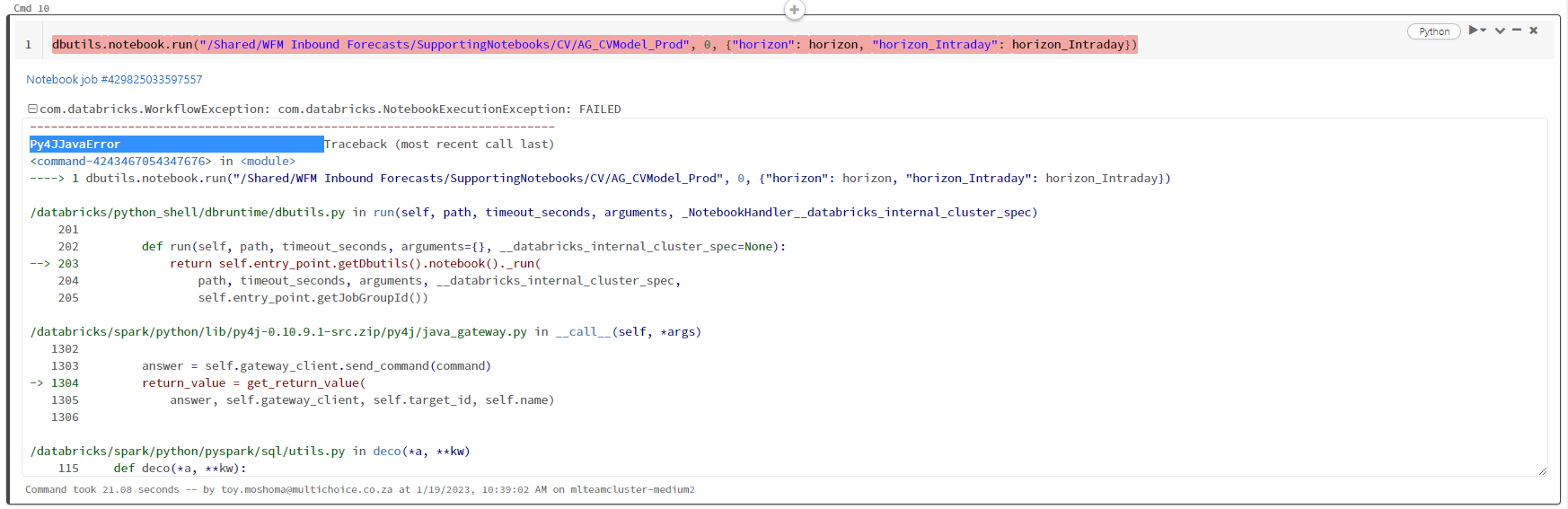Click the run cell play icon
The width and height of the screenshot is (1568, 509).
(1473, 31)
